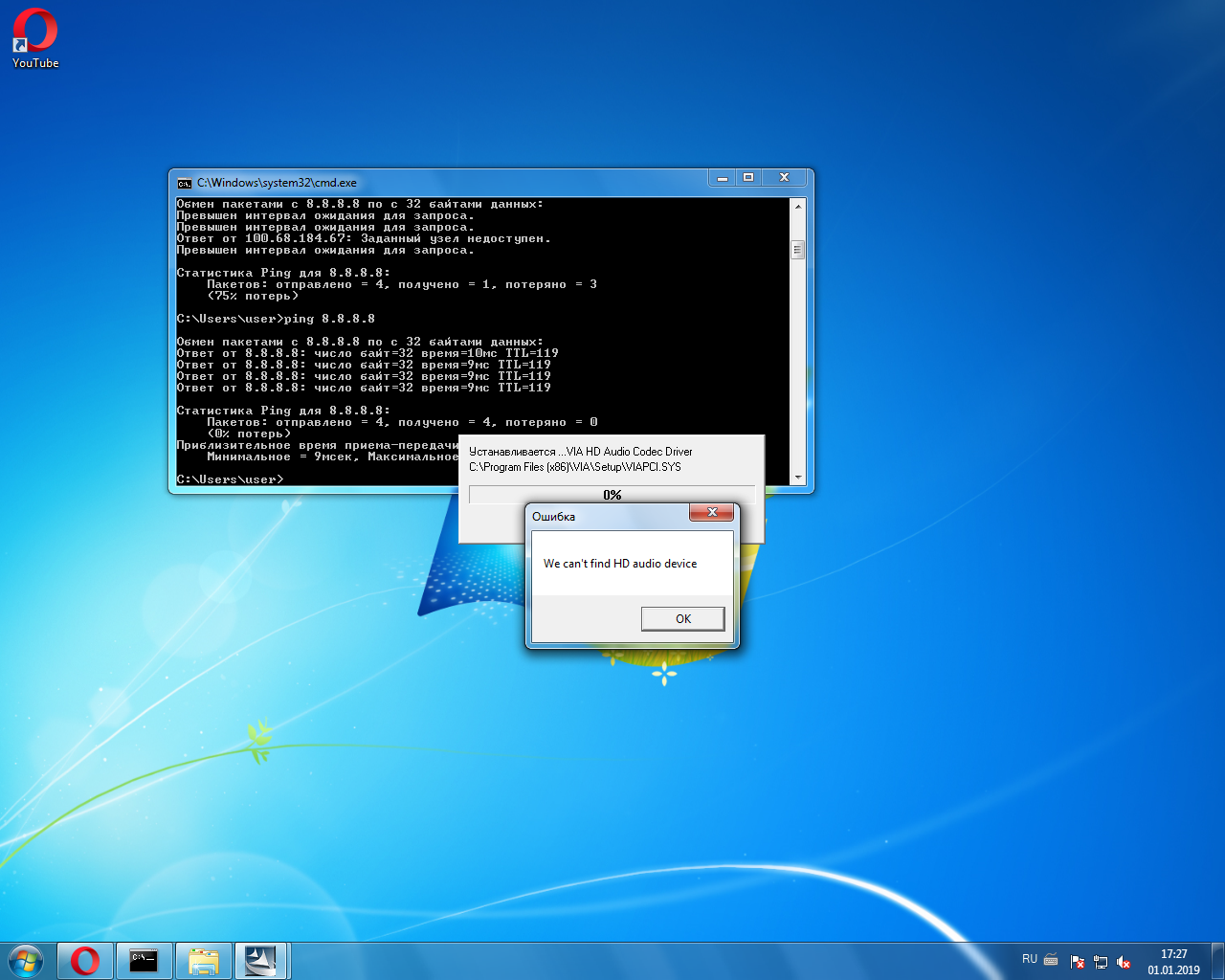Open the muted volume speaker tray icon

pyautogui.click(x=1124, y=962)
